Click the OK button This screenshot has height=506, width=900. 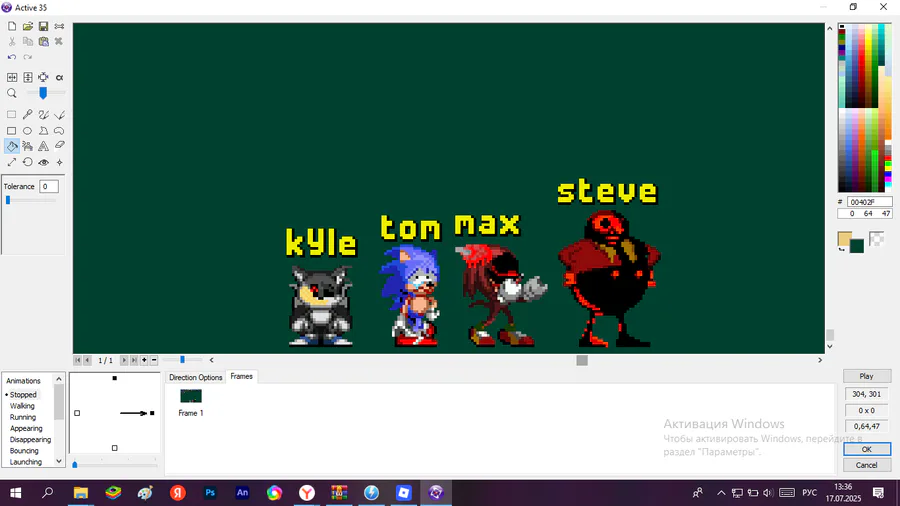coord(867,449)
